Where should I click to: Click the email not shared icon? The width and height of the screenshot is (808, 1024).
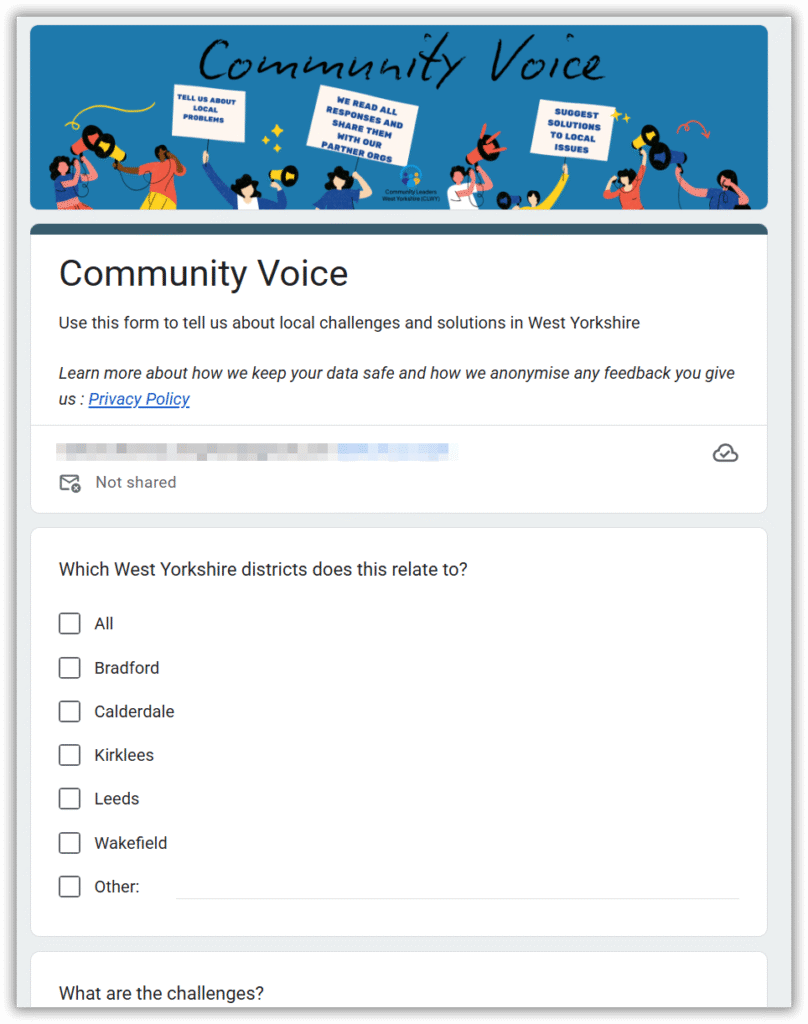pos(69,483)
